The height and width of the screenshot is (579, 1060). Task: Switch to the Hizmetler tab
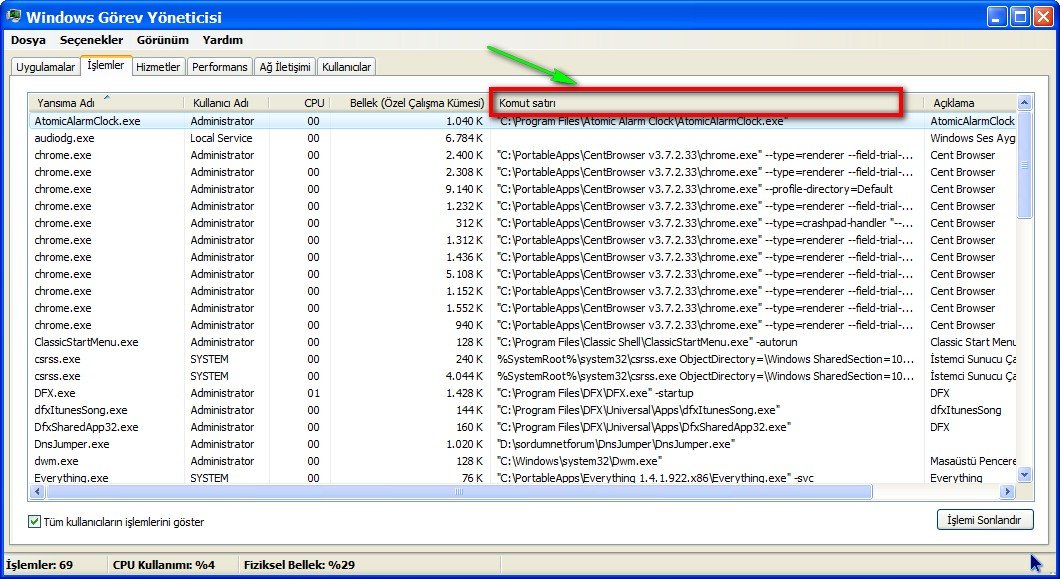pyautogui.click(x=158, y=67)
